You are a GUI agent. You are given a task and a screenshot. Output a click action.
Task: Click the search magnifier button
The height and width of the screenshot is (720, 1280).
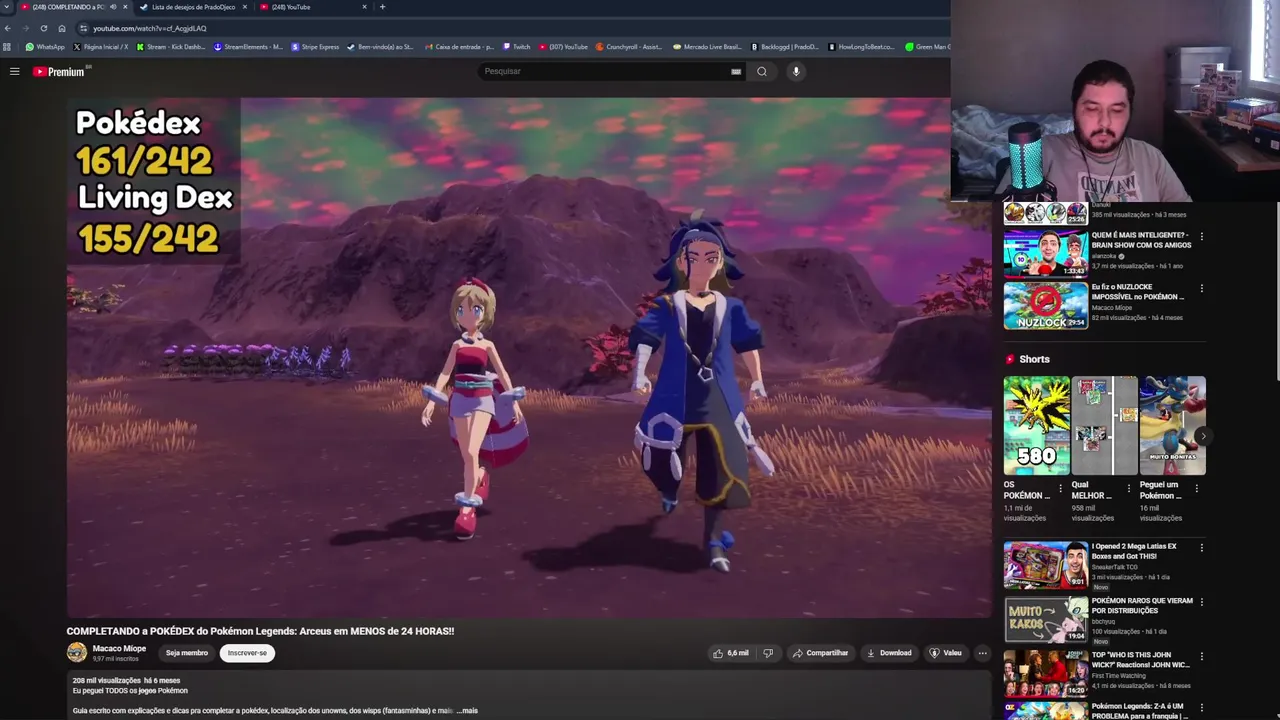tap(762, 71)
